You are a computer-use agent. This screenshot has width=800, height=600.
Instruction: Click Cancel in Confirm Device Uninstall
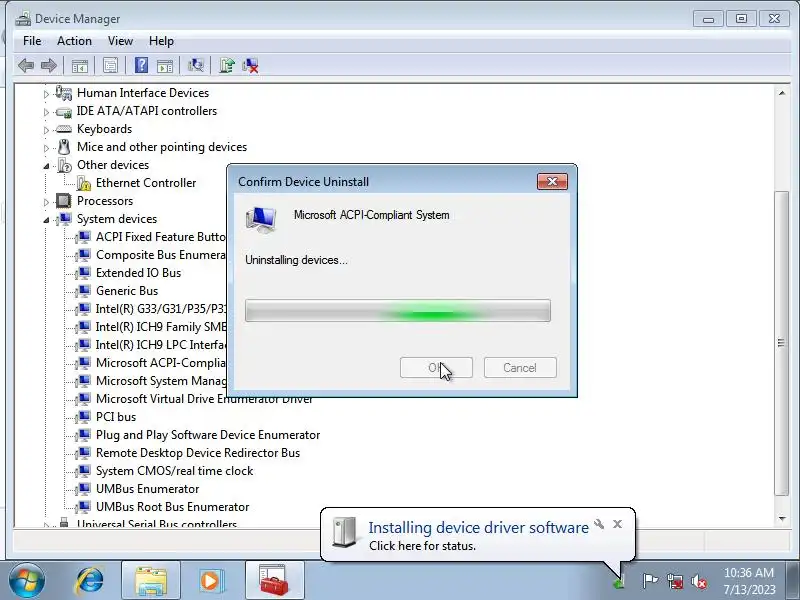520,367
